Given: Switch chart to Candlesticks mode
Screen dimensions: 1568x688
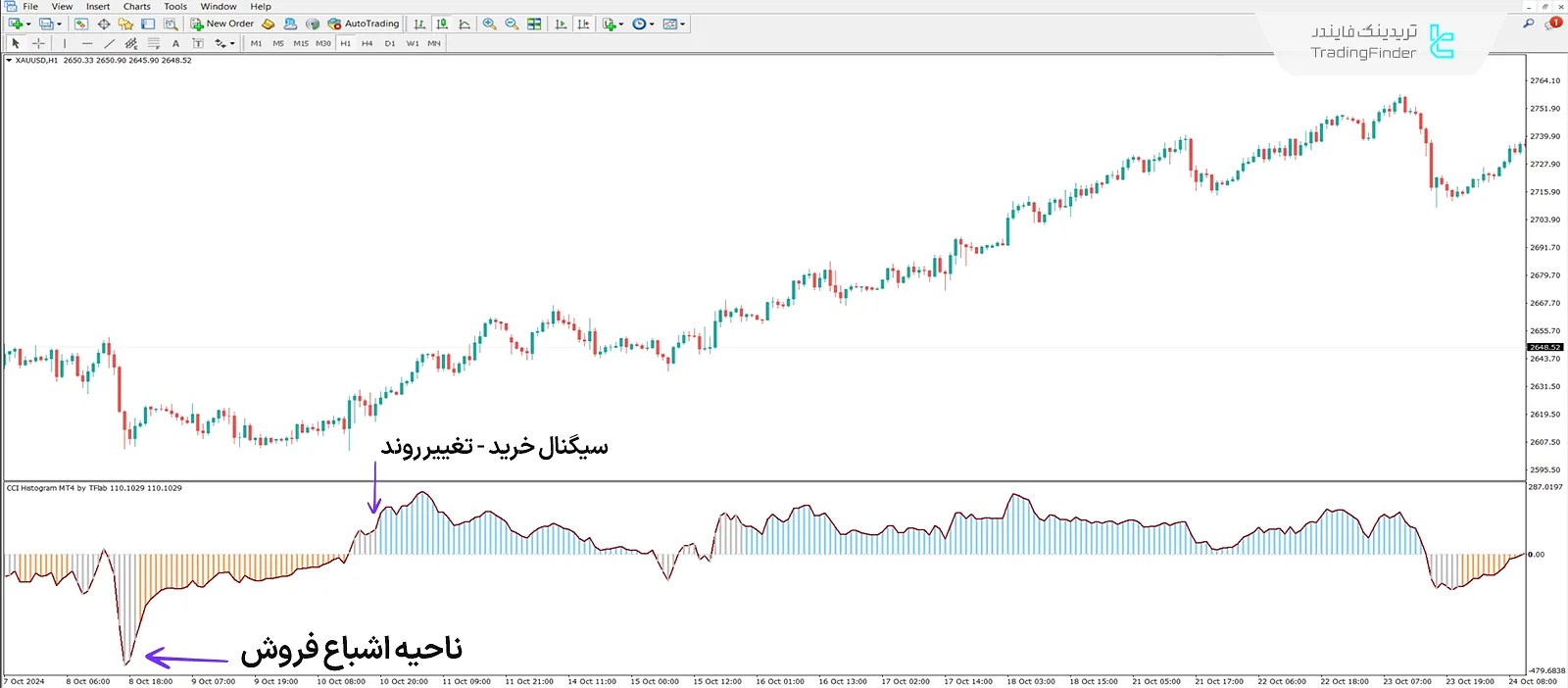Looking at the screenshot, I should 442,24.
